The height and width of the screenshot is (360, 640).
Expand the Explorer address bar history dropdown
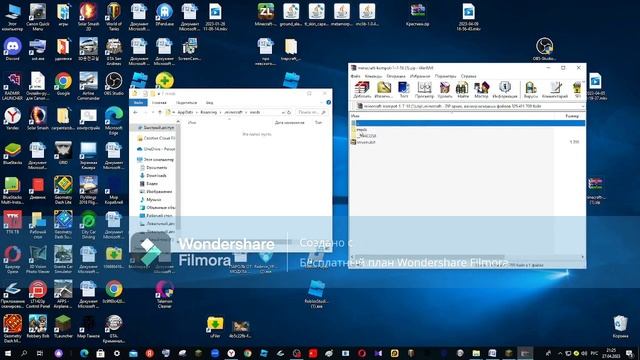click(283, 112)
